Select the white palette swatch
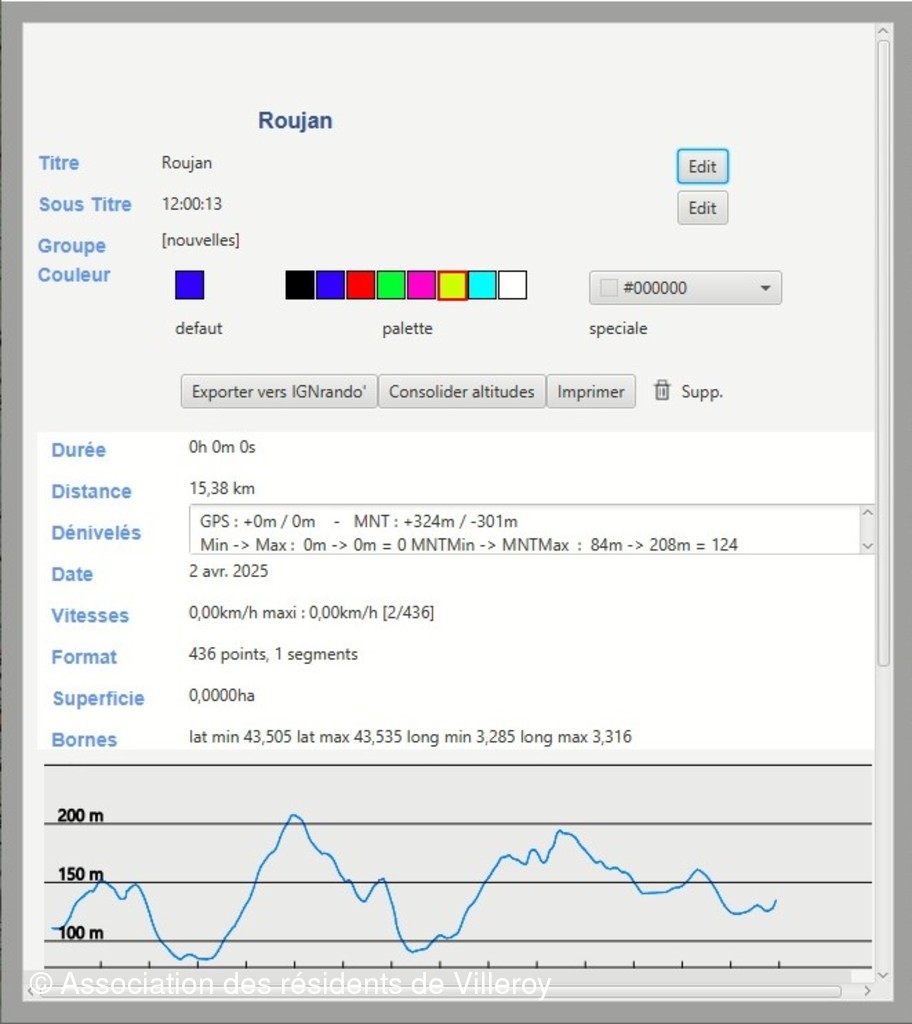 (x=513, y=285)
